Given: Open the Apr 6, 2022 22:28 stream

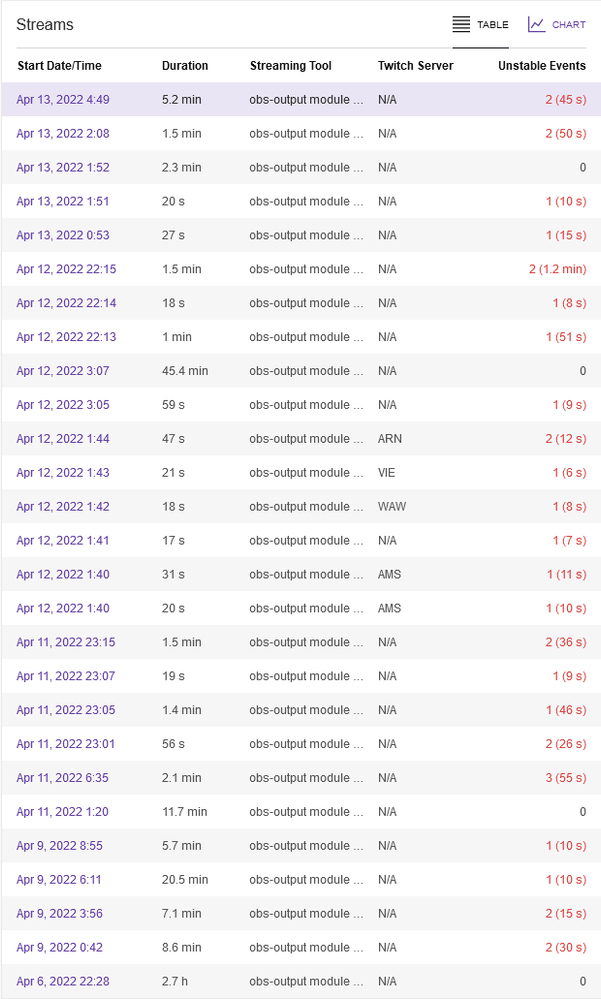Looking at the screenshot, I should (63, 981).
